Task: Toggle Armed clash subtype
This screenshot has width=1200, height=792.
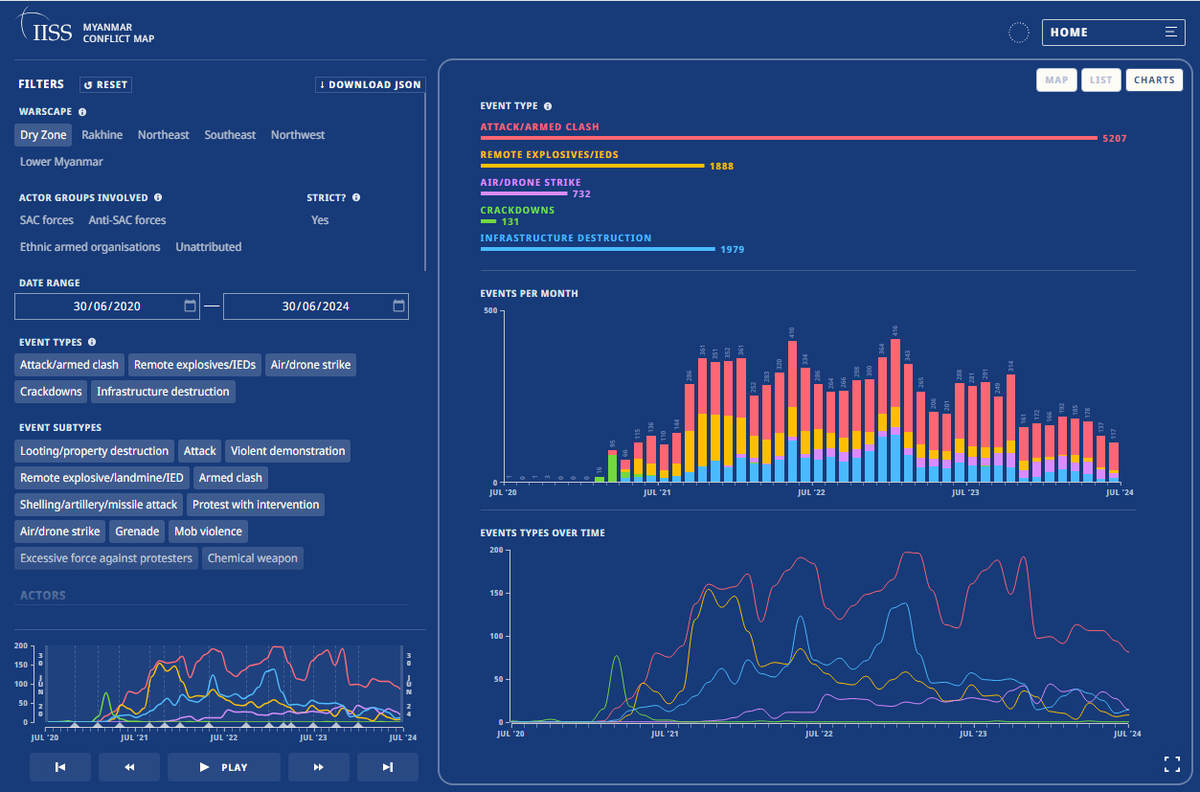Action: [230, 478]
